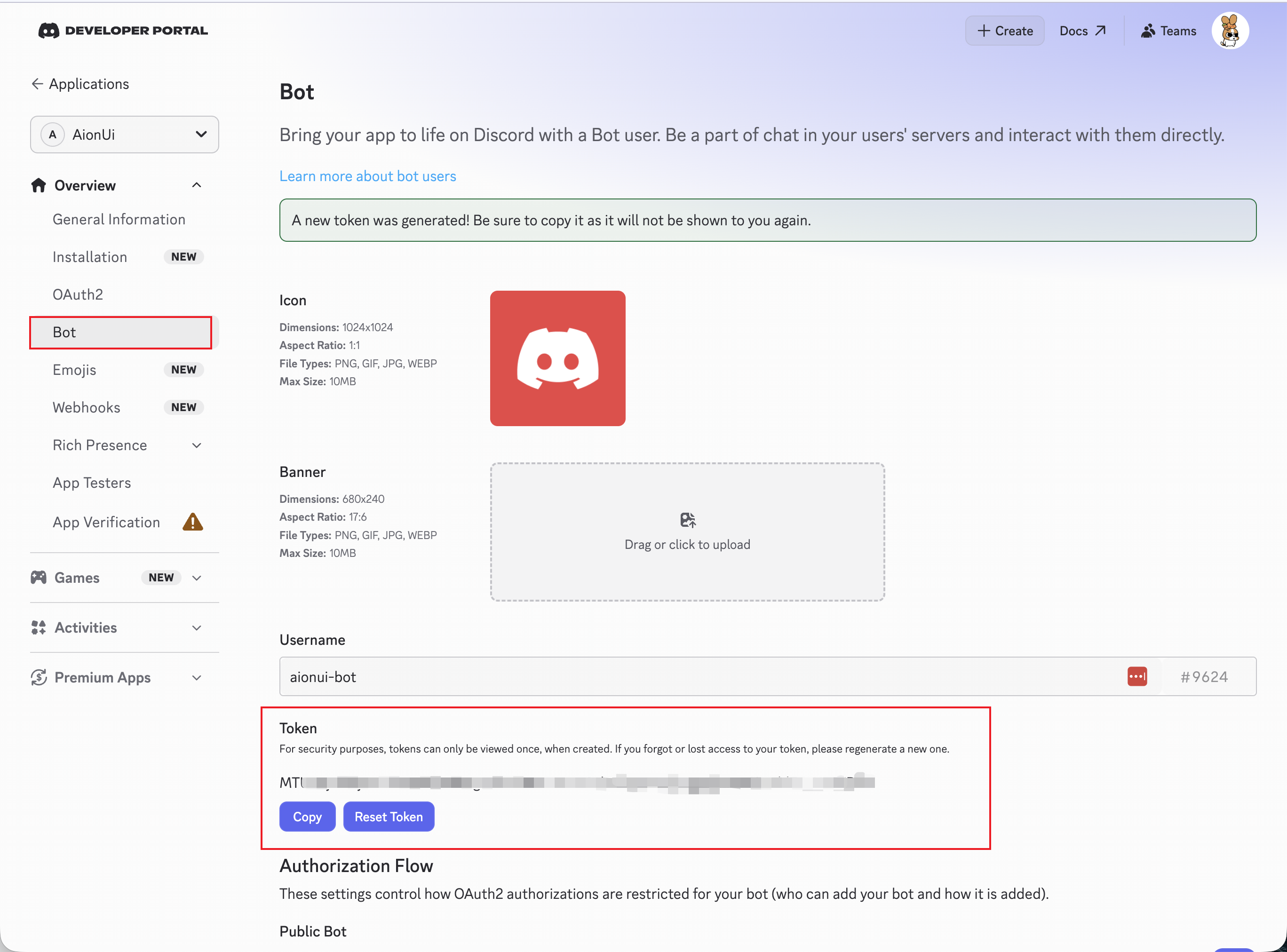Click 'Dimensions: 1024x1024' icon spec text
The width and height of the screenshot is (1287, 952).
[x=336, y=327]
